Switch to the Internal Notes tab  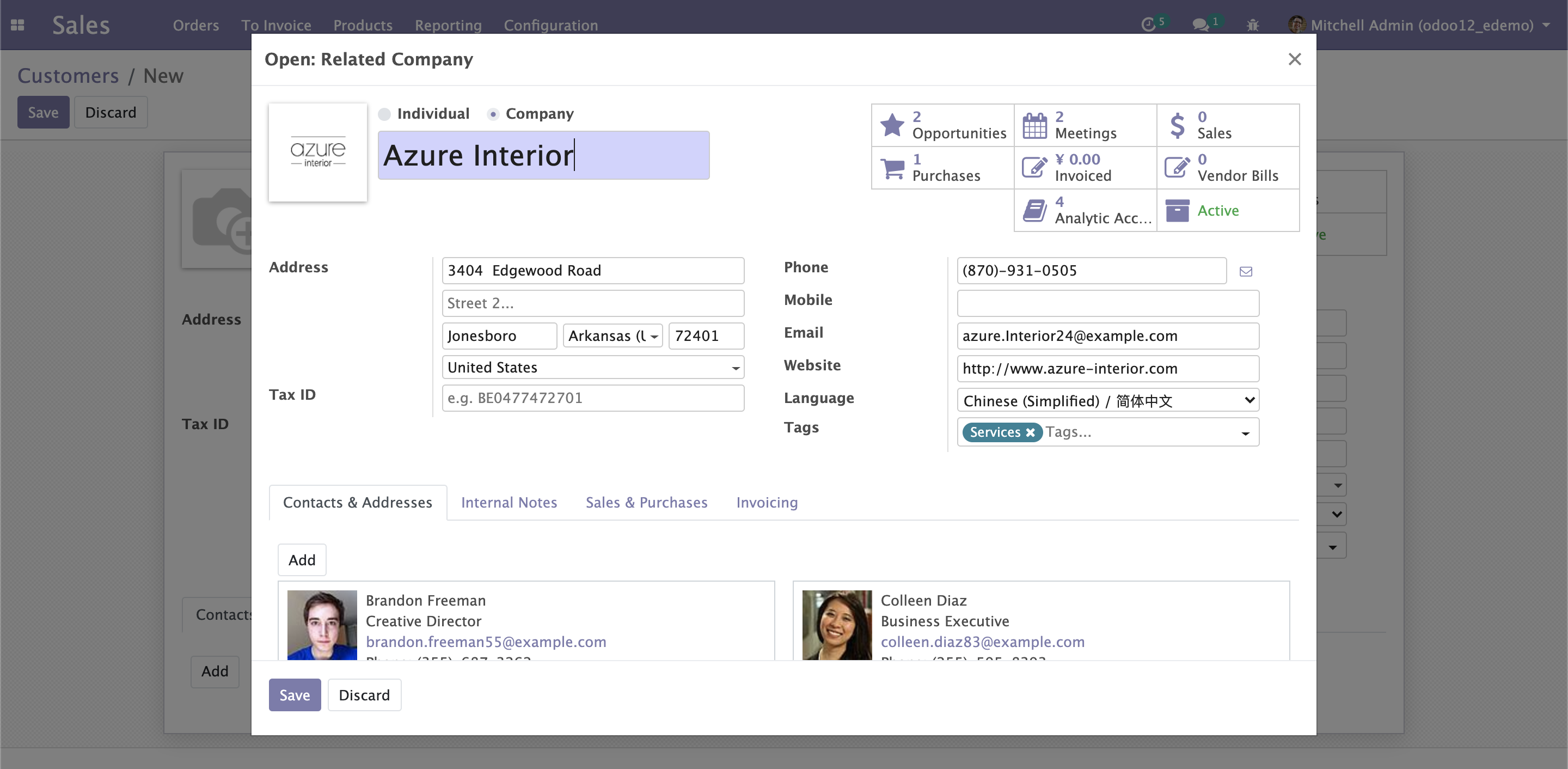point(508,502)
